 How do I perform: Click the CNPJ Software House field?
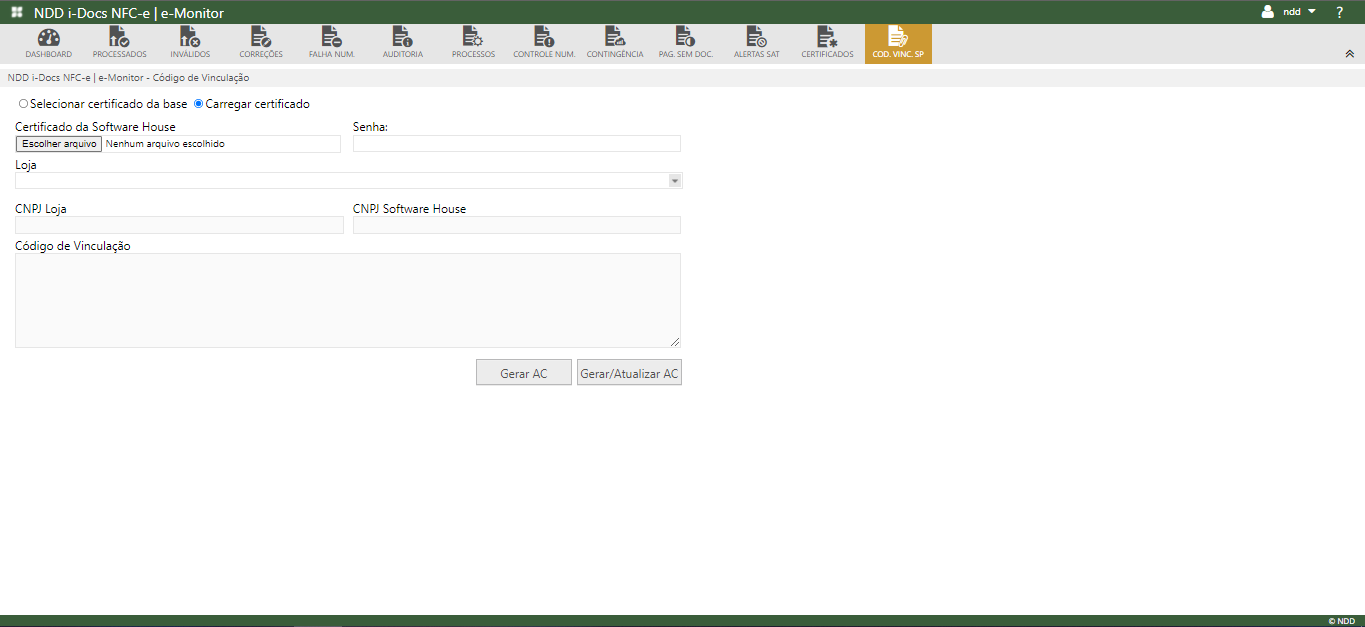click(x=517, y=225)
